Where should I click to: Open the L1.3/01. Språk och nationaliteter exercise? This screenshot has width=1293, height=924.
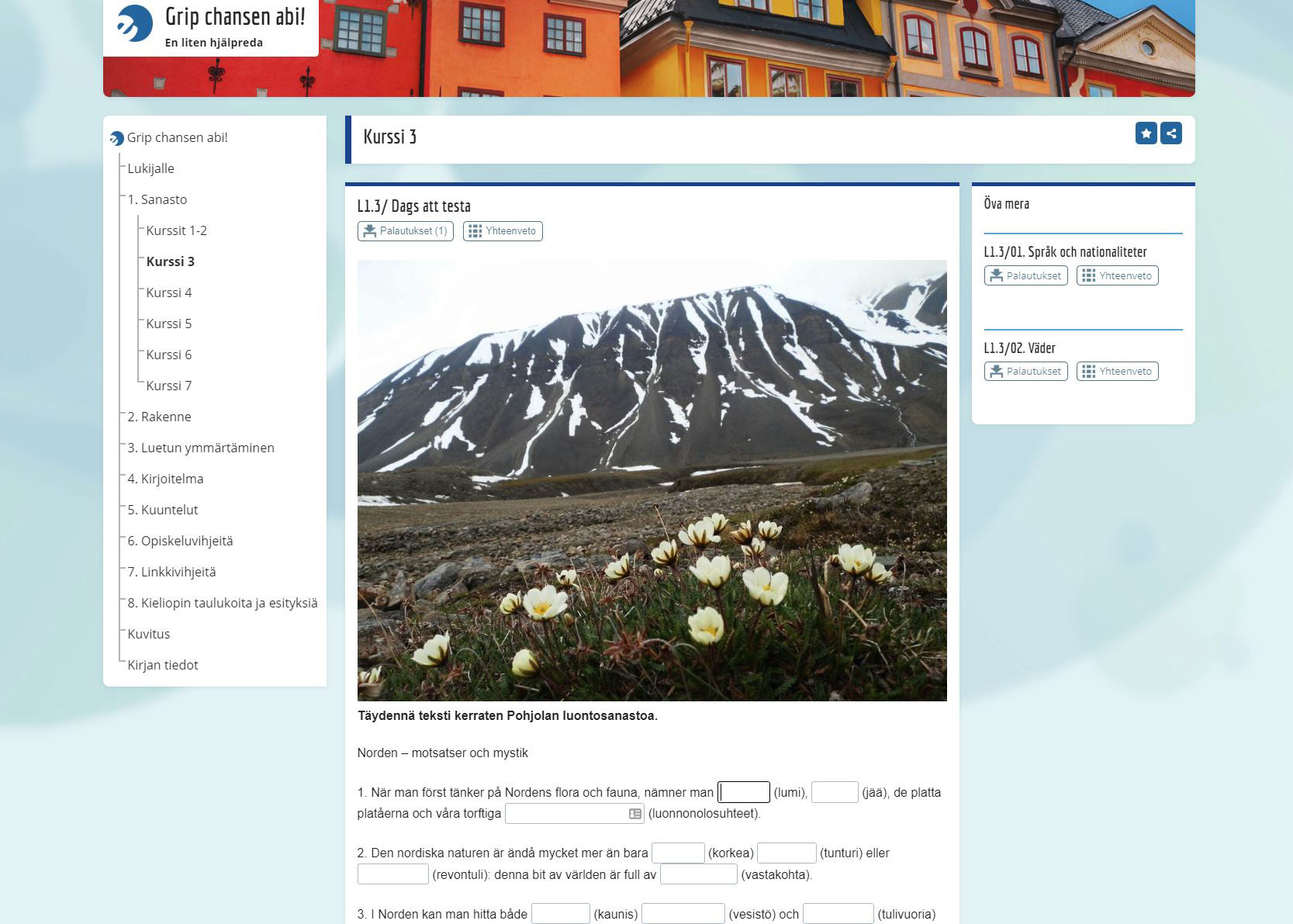1065,252
